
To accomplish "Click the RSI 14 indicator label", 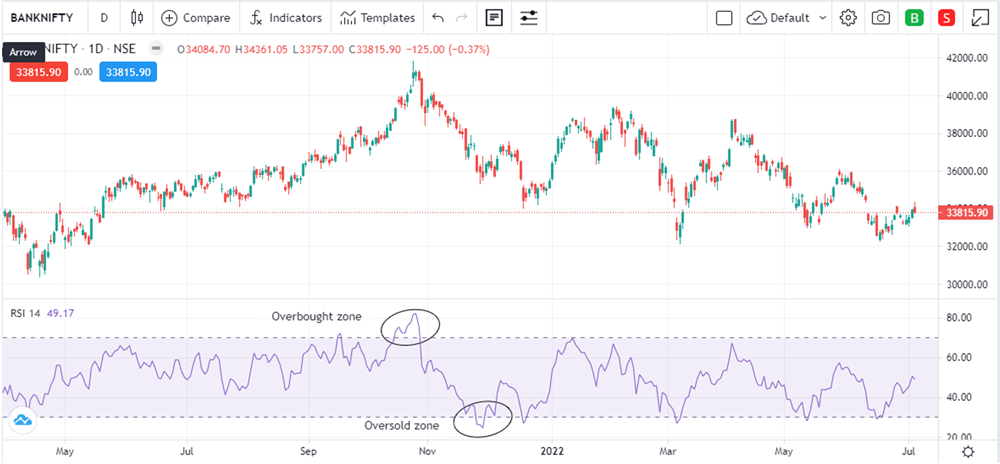I will pos(25,312).
